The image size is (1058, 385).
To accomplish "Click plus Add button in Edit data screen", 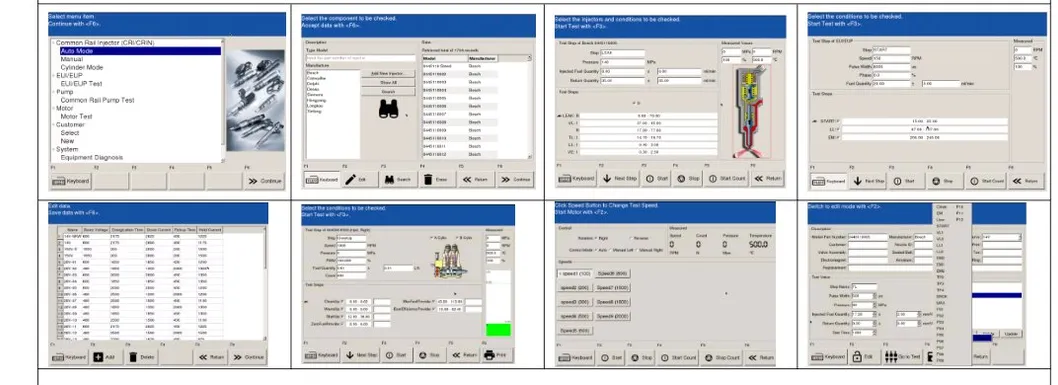I will coord(107,357).
